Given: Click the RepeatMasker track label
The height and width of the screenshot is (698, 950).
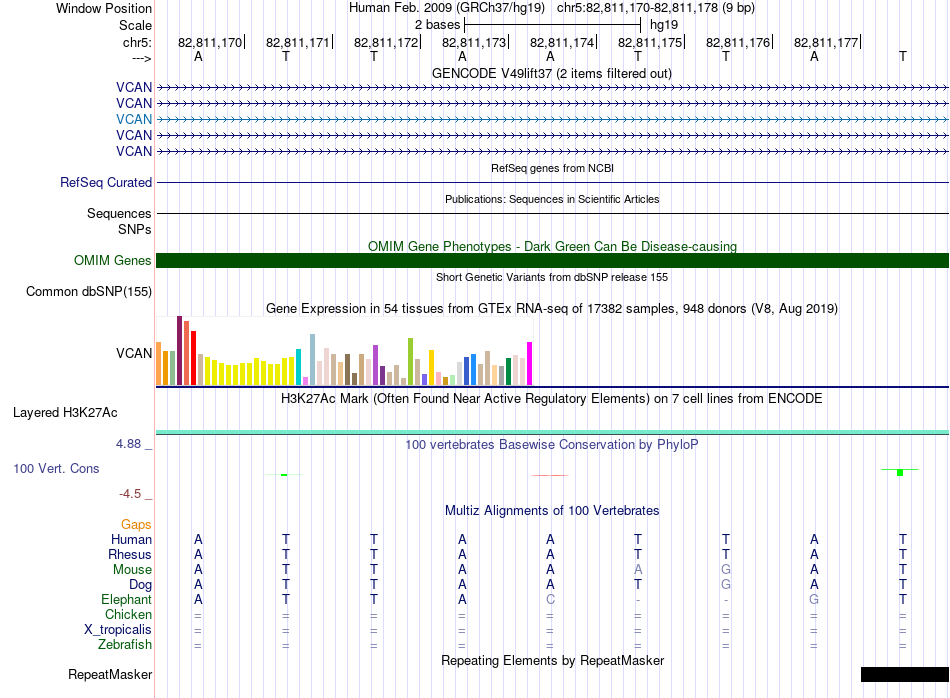Looking at the screenshot, I should [x=110, y=674].
